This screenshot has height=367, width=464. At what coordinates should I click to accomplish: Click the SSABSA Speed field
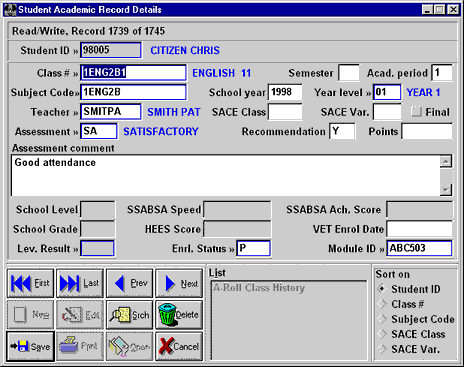237,209
